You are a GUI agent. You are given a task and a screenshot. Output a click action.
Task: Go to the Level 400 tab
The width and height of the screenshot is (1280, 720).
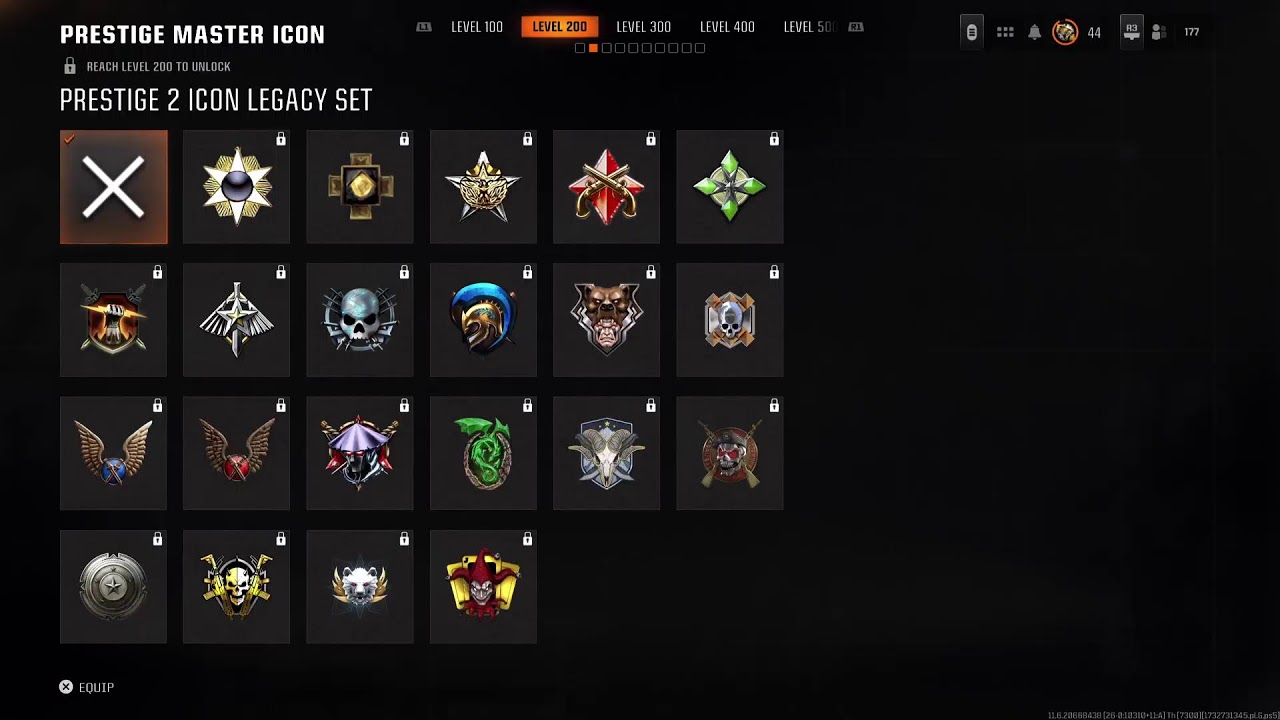pyautogui.click(x=727, y=27)
